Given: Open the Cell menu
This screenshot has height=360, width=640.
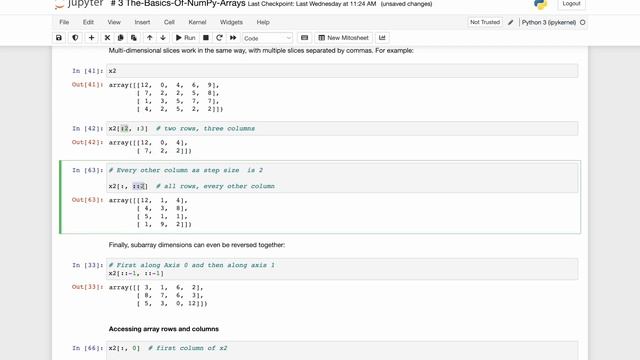Looking at the screenshot, I should [169, 22].
